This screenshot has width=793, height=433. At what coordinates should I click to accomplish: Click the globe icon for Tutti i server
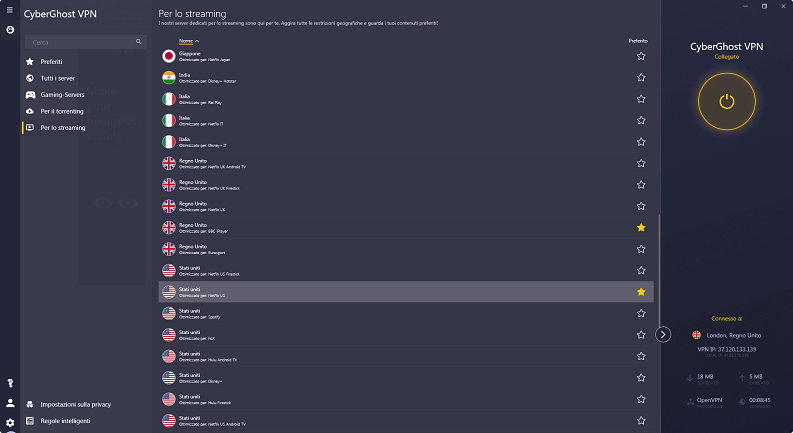[x=30, y=78]
